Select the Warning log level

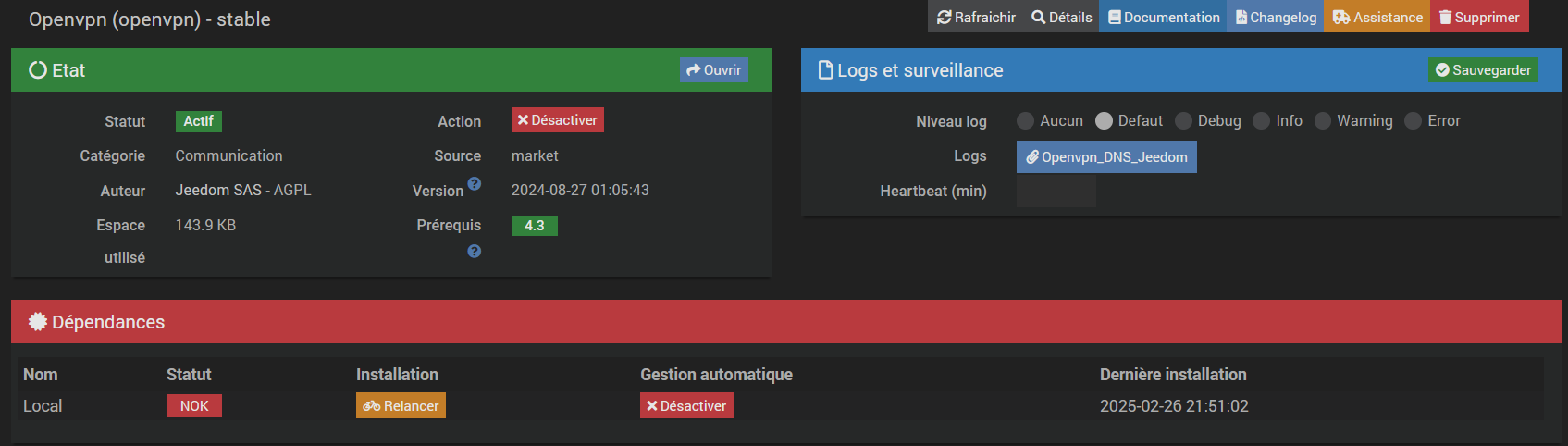point(1323,120)
